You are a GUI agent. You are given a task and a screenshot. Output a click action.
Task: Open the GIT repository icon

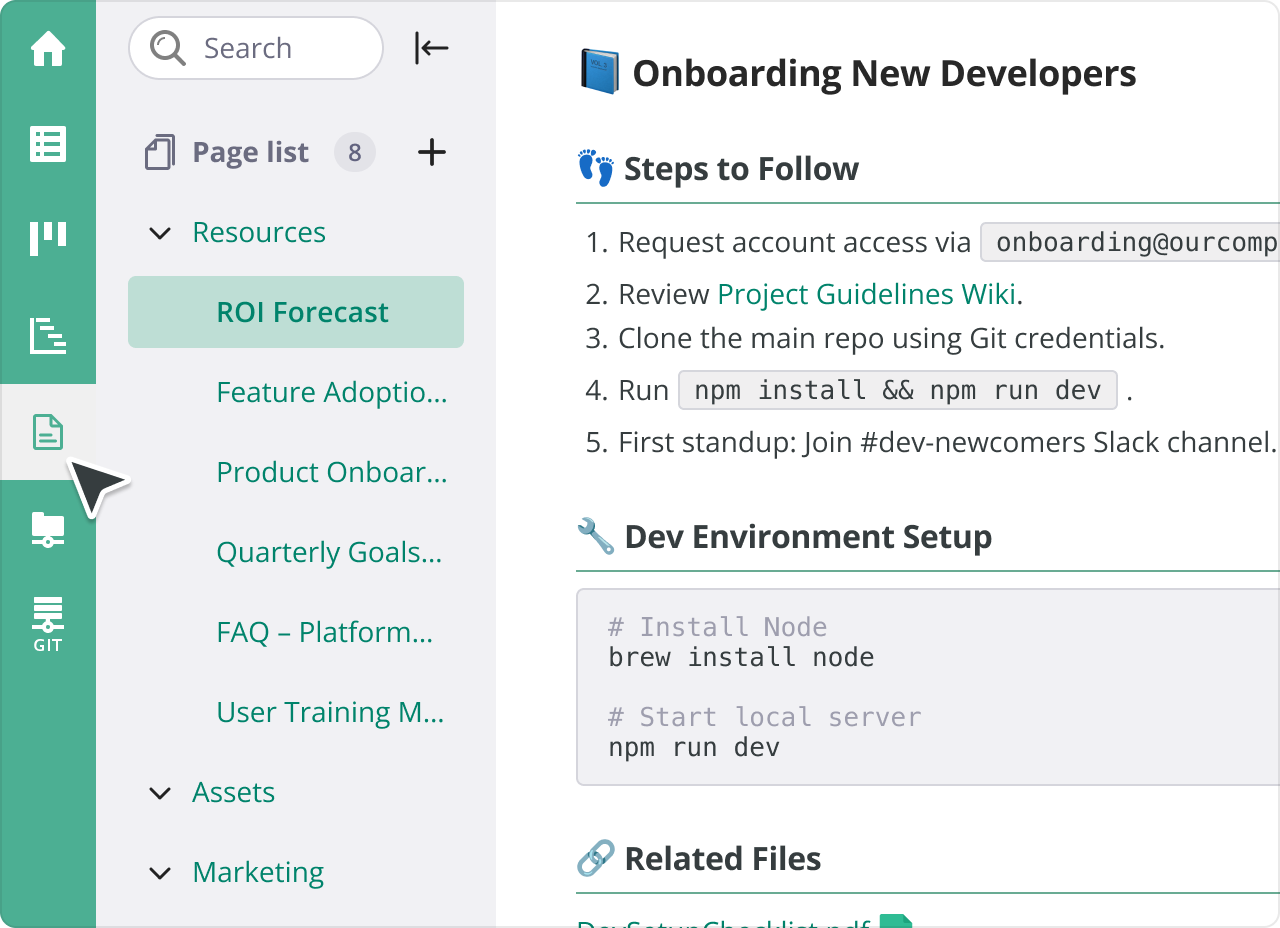pyautogui.click(x=48, y=624)
